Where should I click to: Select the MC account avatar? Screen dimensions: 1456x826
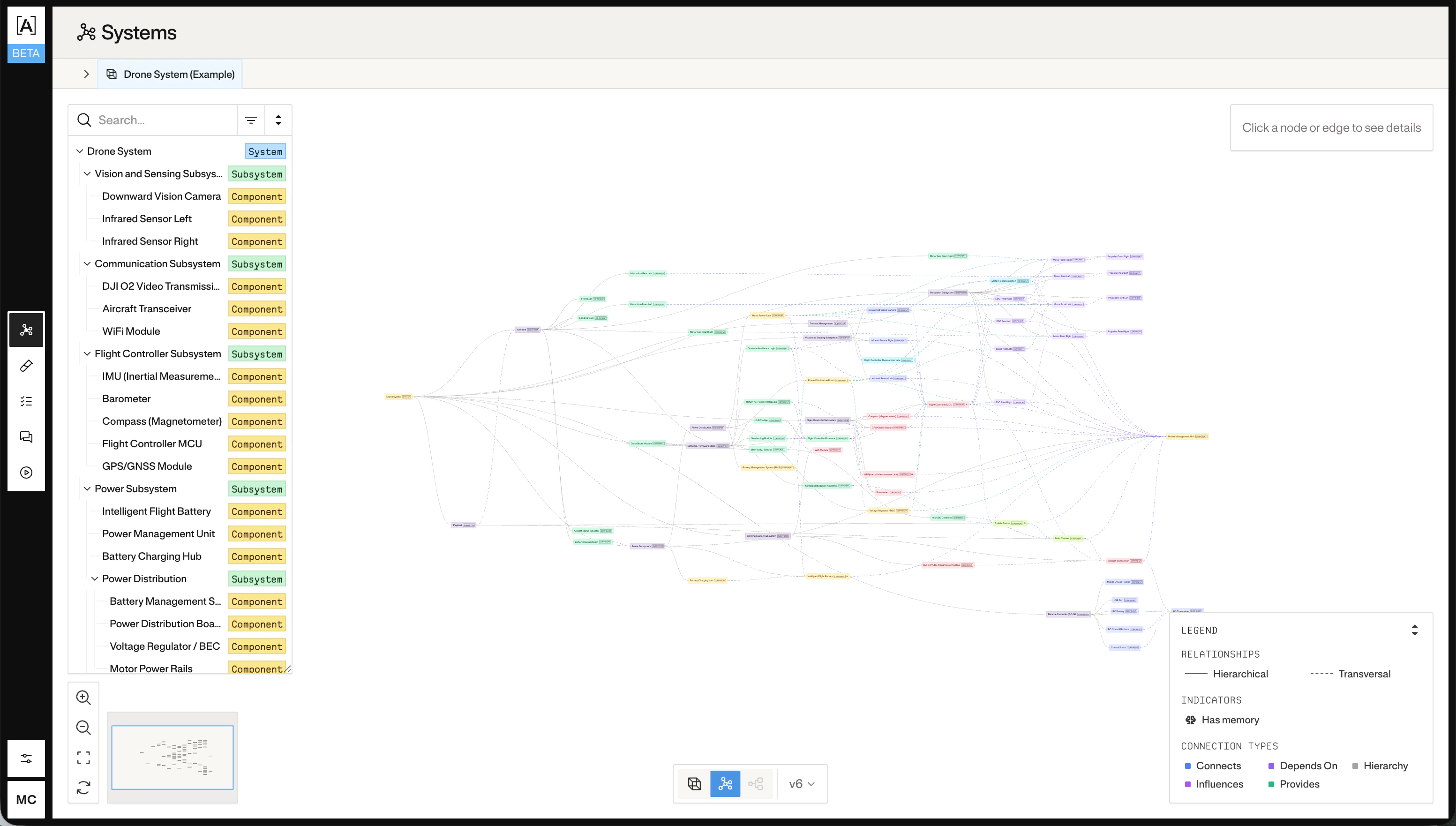pyautogui.click(x=26, y=799)
